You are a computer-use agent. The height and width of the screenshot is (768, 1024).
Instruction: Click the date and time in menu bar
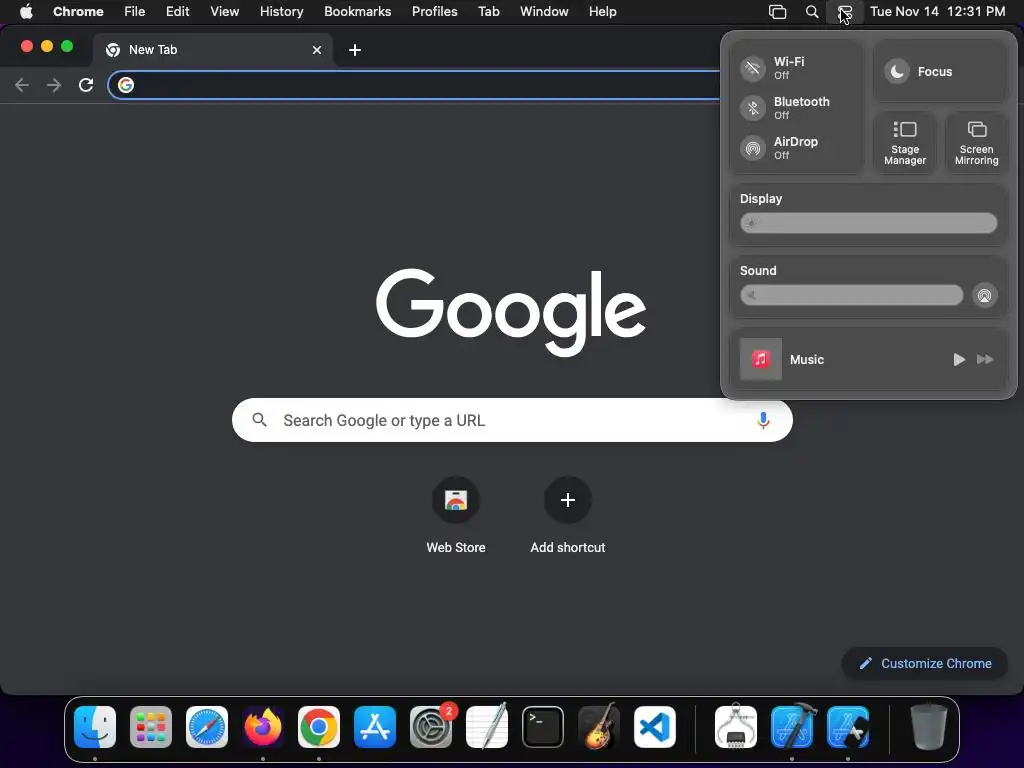pos(937,12)
